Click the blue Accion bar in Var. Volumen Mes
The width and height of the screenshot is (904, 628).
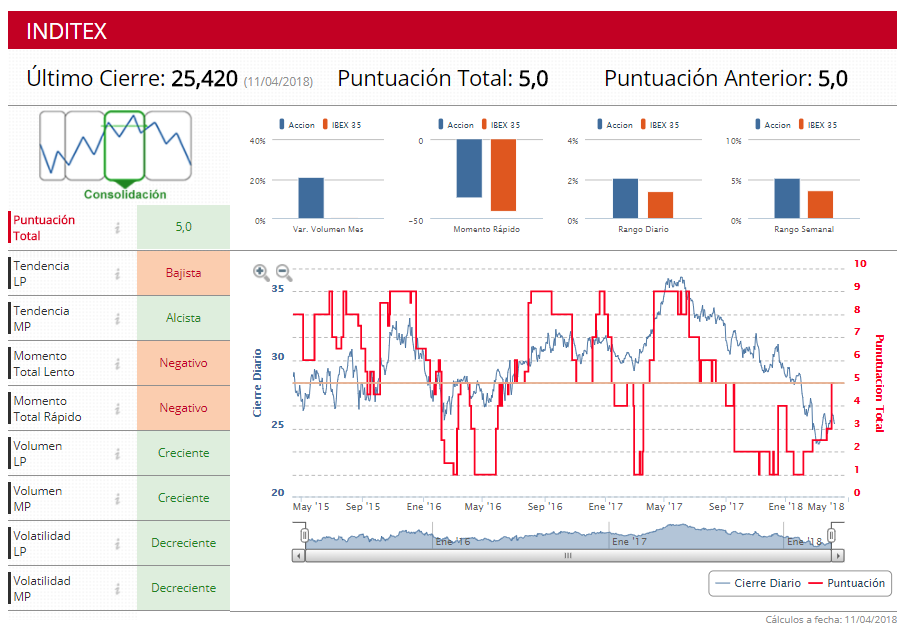pos(311,198)
